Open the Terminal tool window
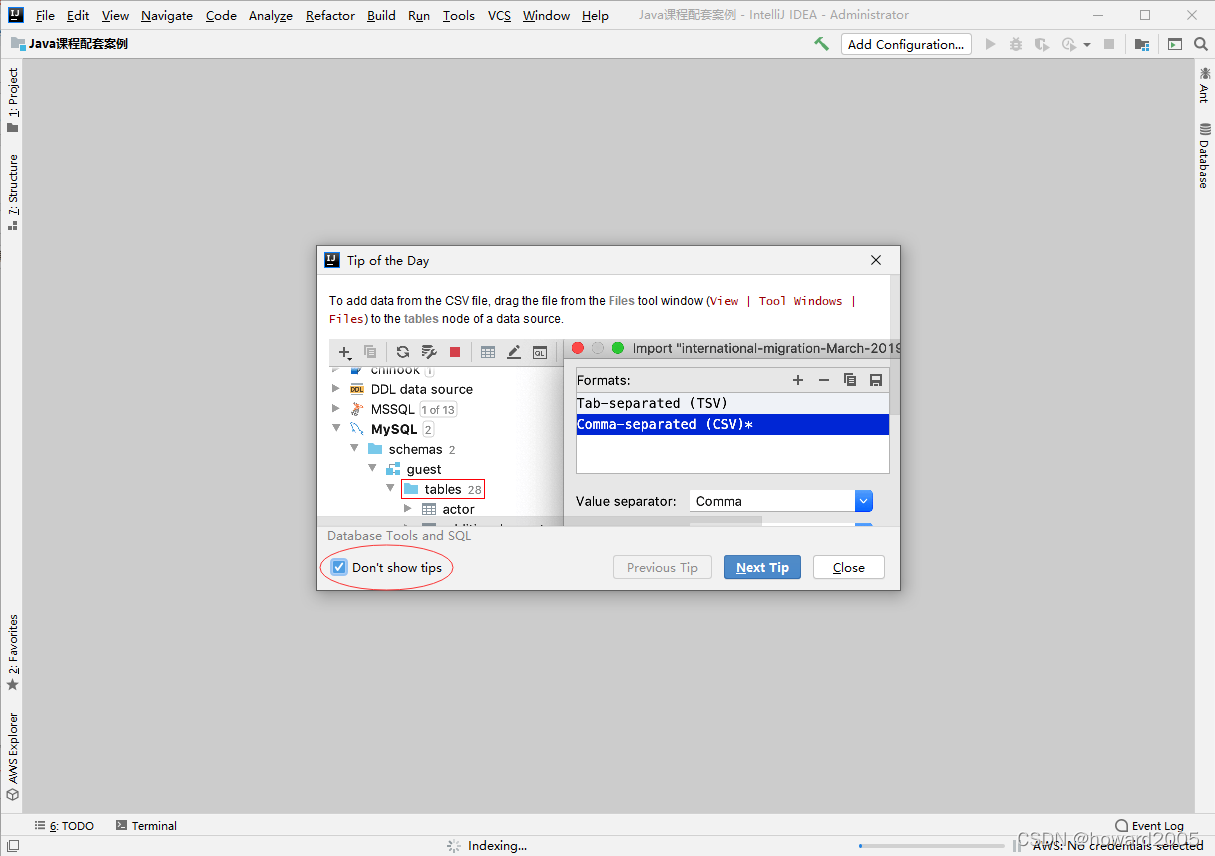This screenshot has width=1215, height=856. [146, 826]
